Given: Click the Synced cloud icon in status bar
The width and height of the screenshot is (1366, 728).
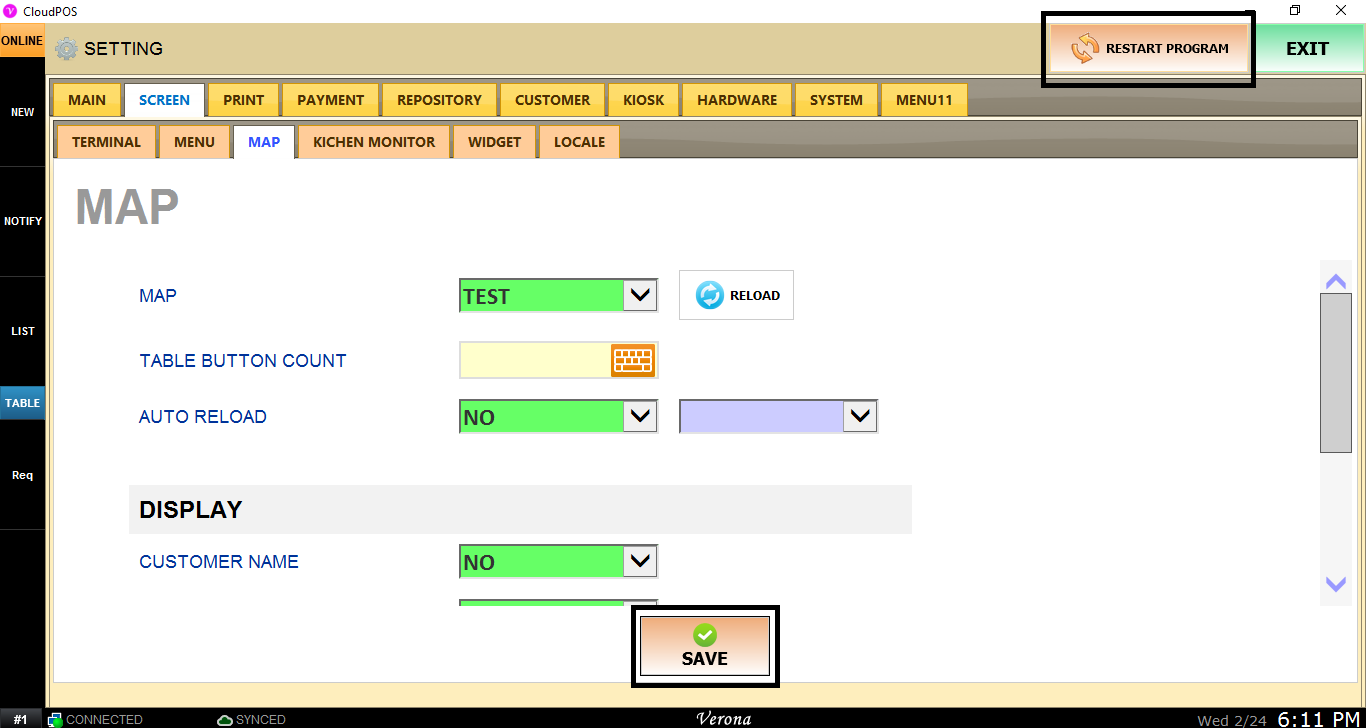Looking at the screenshot, I should point(225,719).
